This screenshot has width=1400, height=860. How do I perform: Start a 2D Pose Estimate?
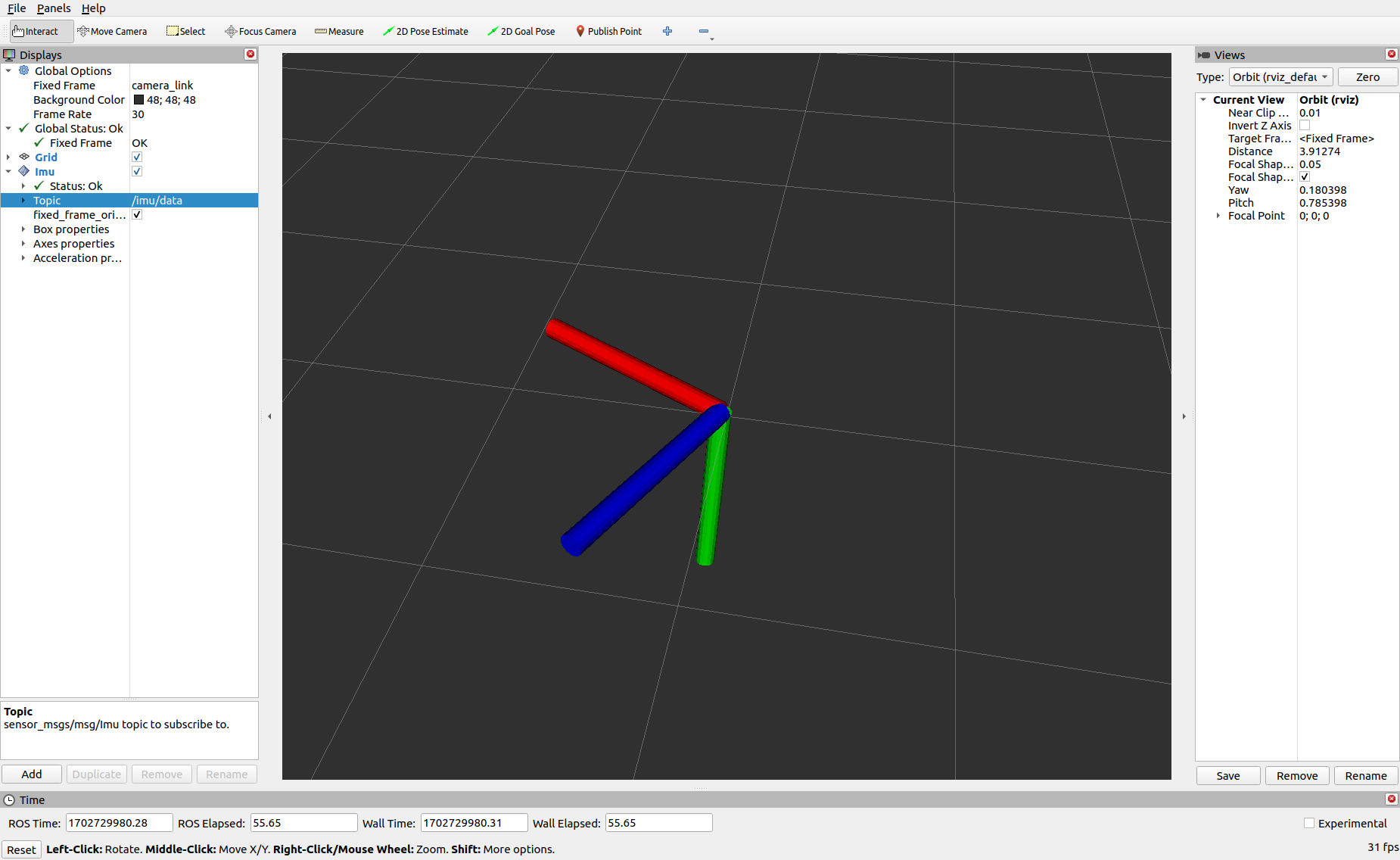426,31
